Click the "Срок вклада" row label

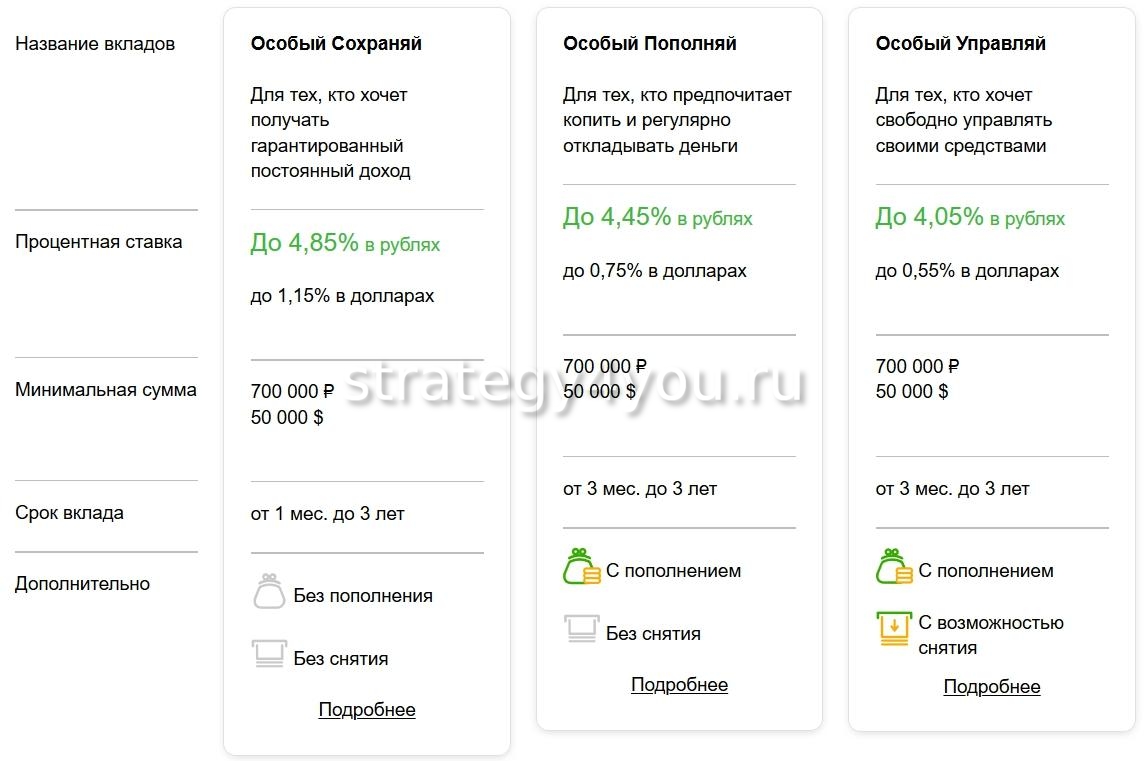pos(70,513)
